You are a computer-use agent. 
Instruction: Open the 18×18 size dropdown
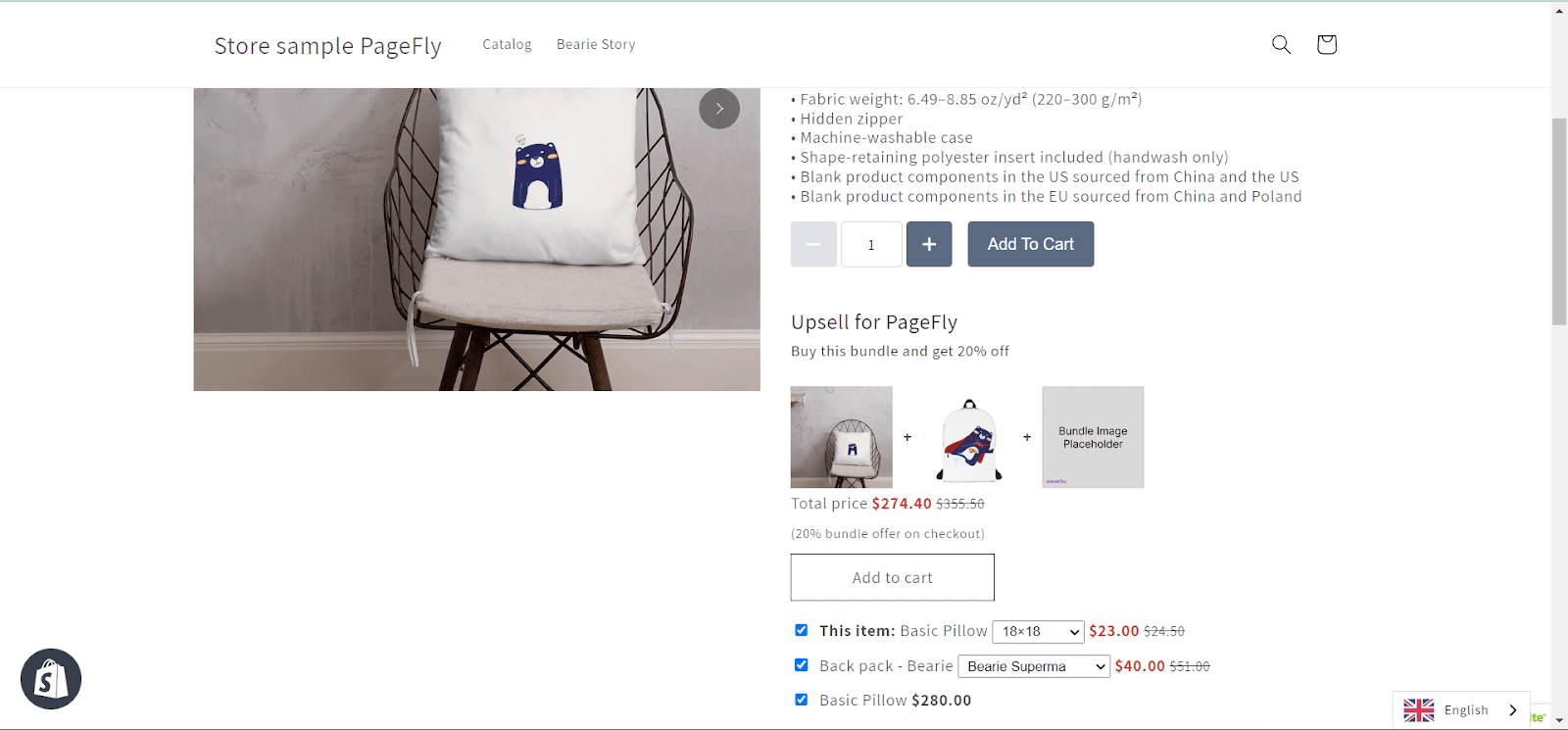1039,632
